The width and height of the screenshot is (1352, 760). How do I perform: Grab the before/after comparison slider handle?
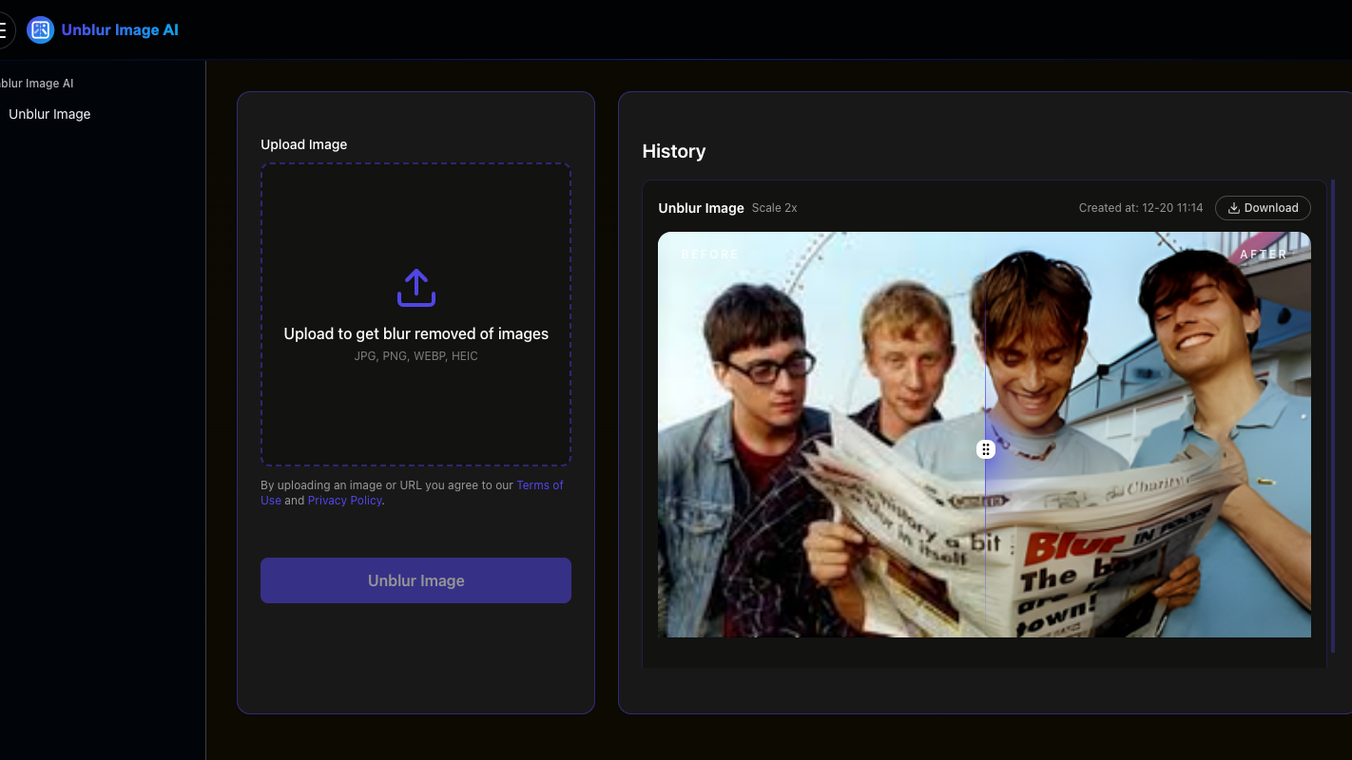click(x=986, y=449)
